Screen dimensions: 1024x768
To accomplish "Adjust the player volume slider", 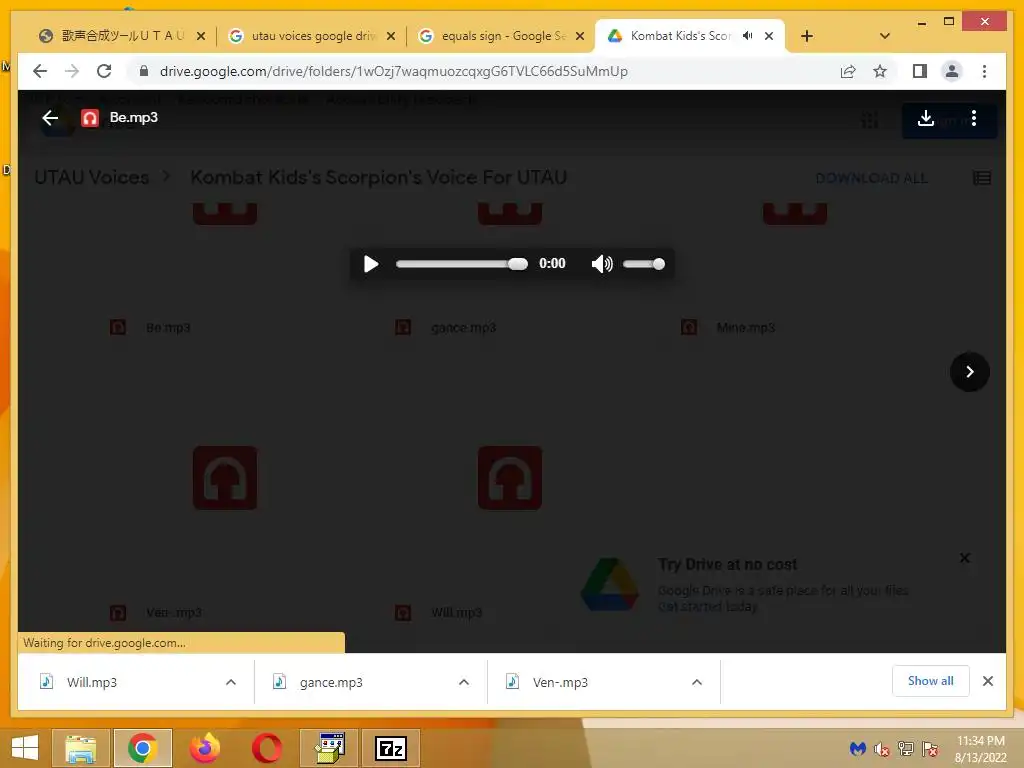I will point(644,264).
